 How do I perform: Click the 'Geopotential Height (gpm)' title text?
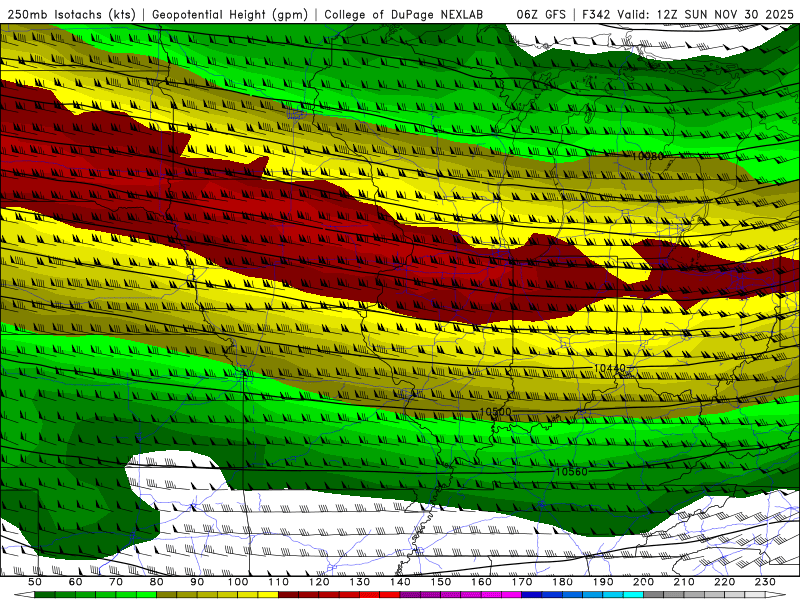(x=230, y=15)
